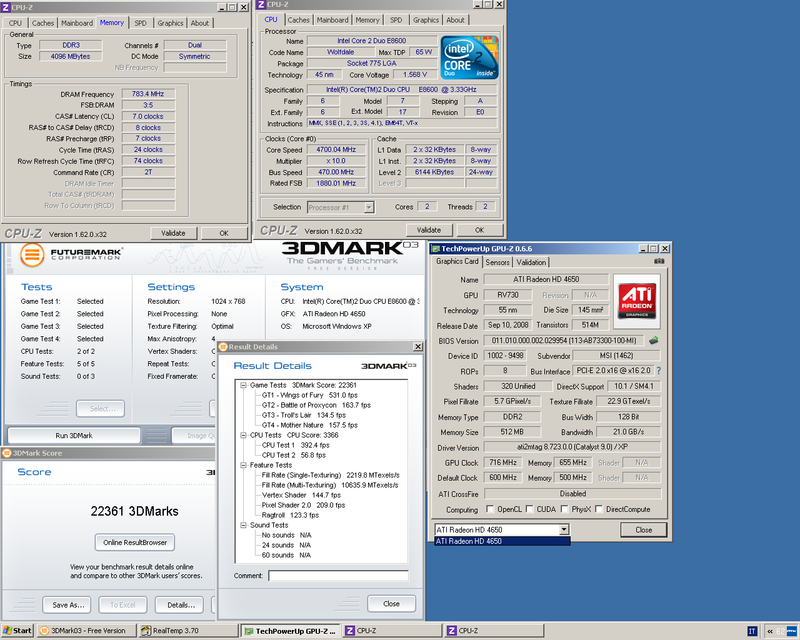Click the Bus Speed 470.00 MHz value
Screen dimensions: 800x640
click(x=336, y=172)
